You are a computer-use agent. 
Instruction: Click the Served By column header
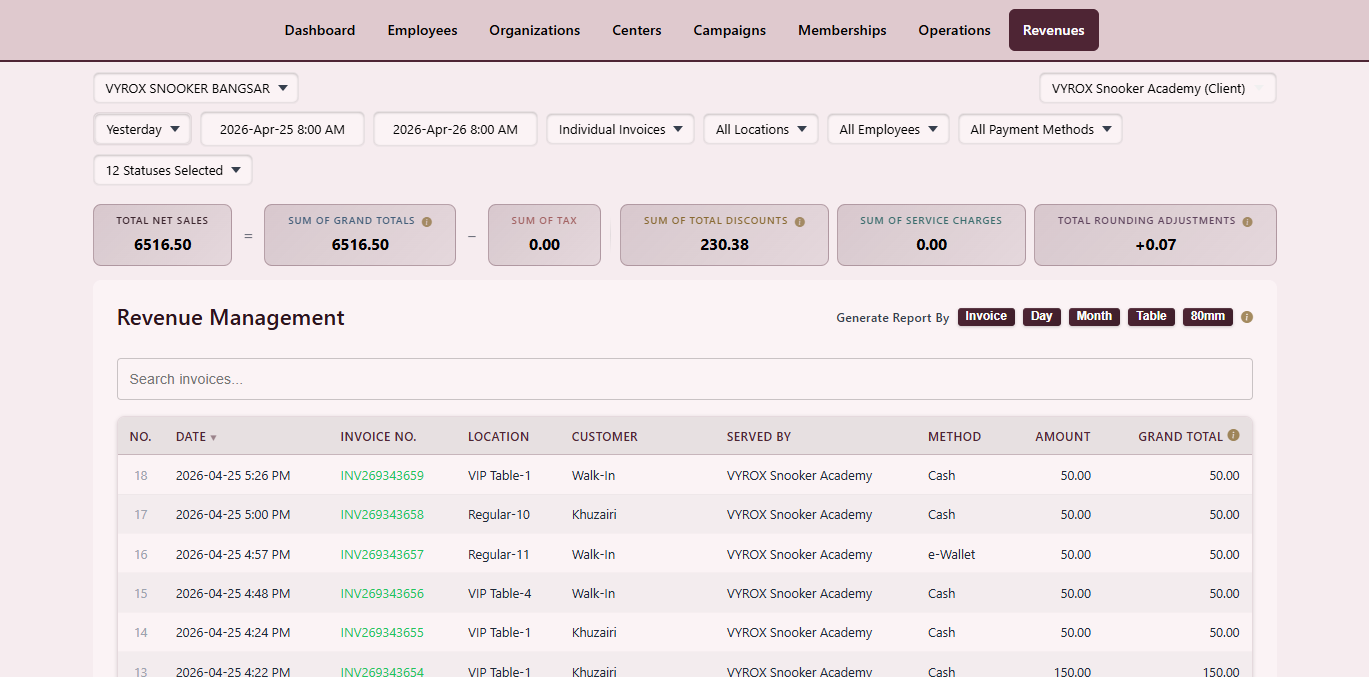tap(758, 437)
